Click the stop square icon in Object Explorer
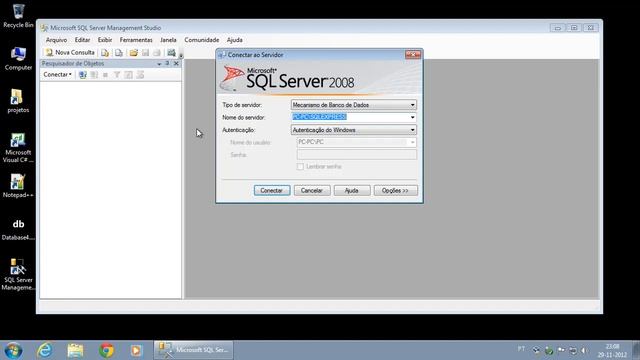Screen dimensions: 640x360 click(x=105, y=75)
